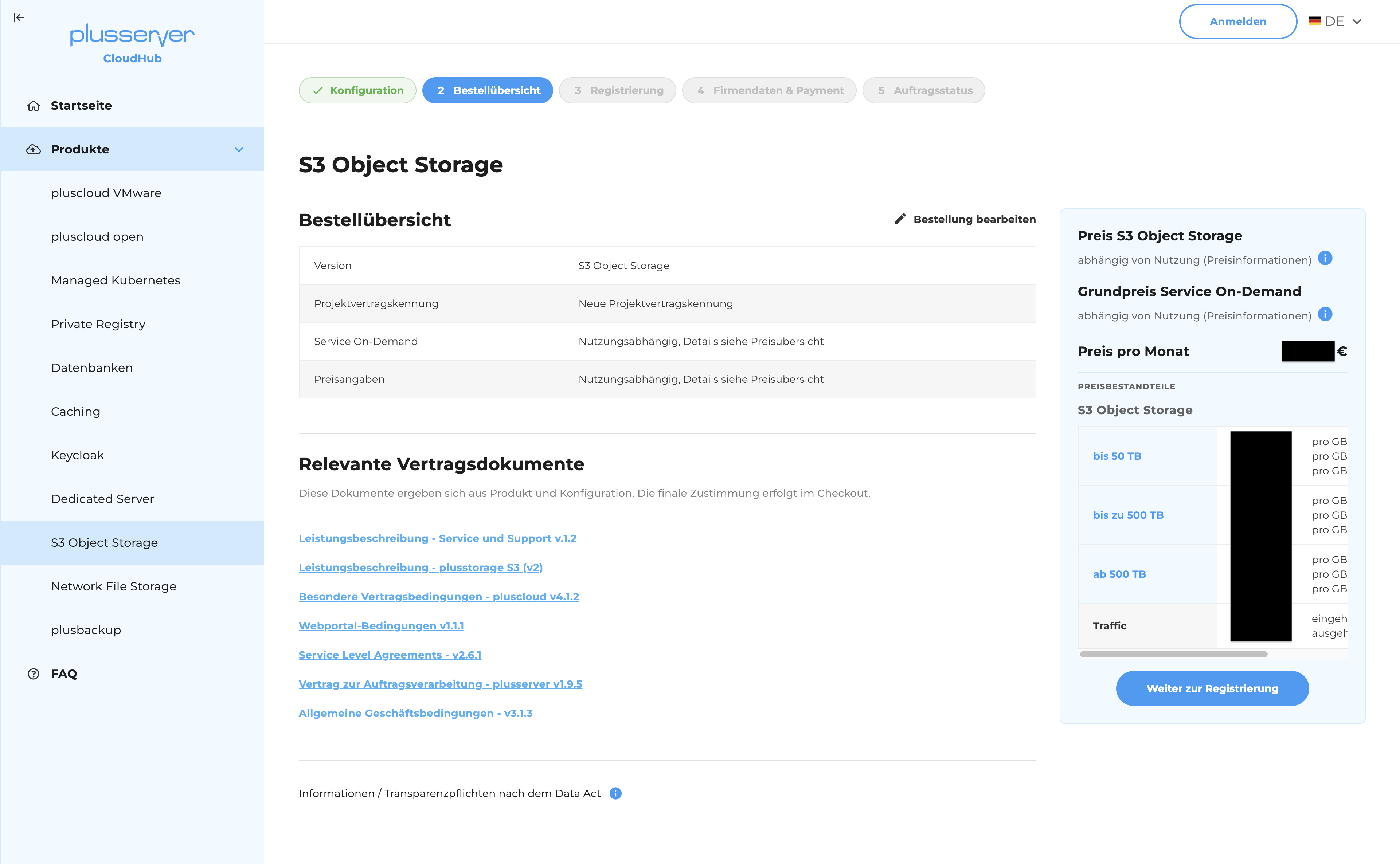Click 'Informationen / Transparenzpflichten nach dem Data Act' text

coord(449,793)
